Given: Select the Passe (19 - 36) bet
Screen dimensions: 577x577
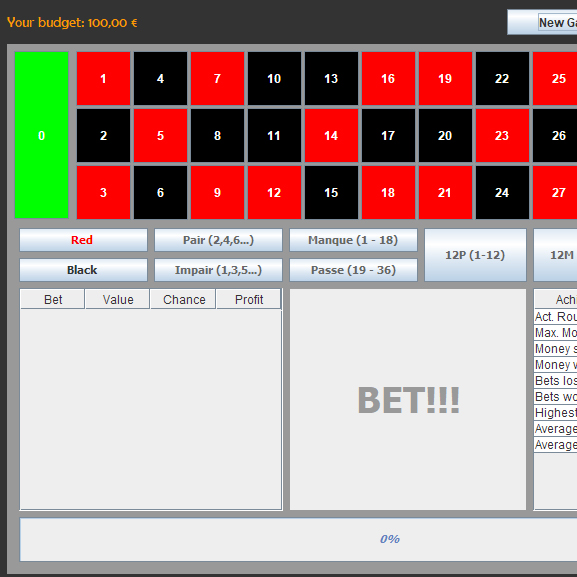Looking at the screenshot, I should point(354,270).
